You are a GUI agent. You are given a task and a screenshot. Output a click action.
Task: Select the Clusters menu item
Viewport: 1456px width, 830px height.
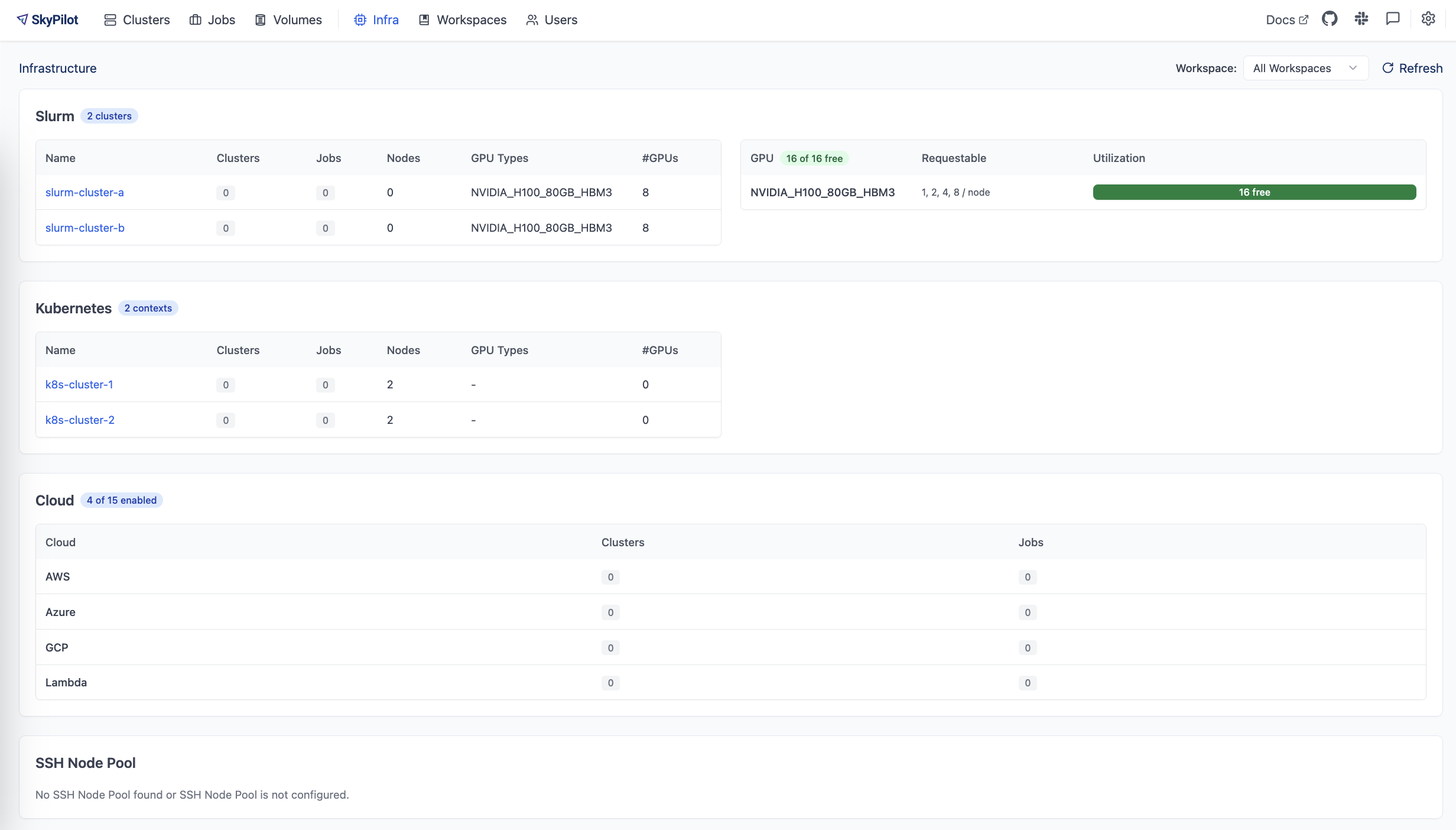pyautogui.click(x=137, y=20)
